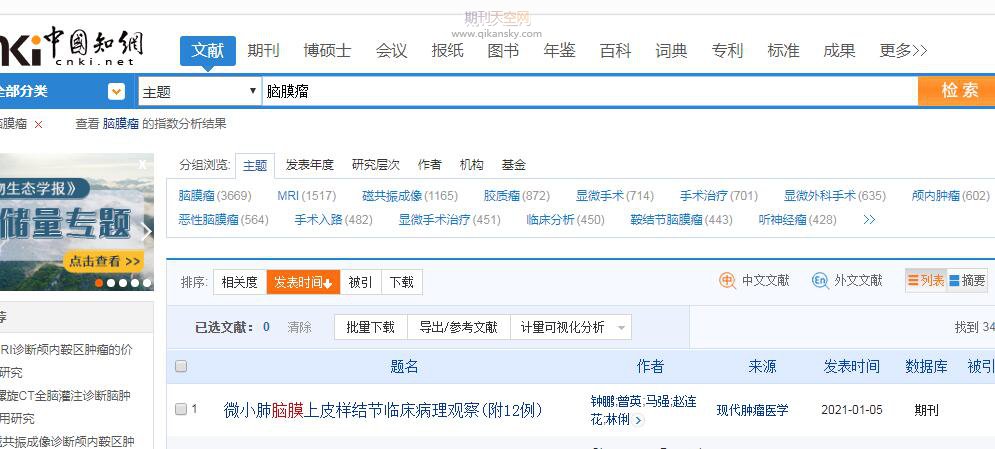
Task: Show more topic groups with the >> arrow
Action: (869, 219)
